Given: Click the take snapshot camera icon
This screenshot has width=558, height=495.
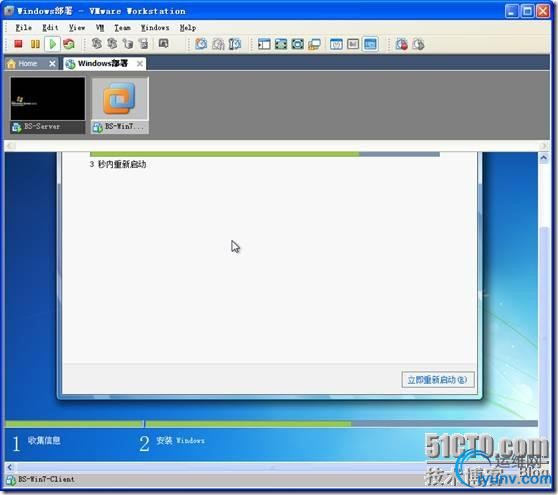Looking at the screenshot, I should (x=201, y=44).
